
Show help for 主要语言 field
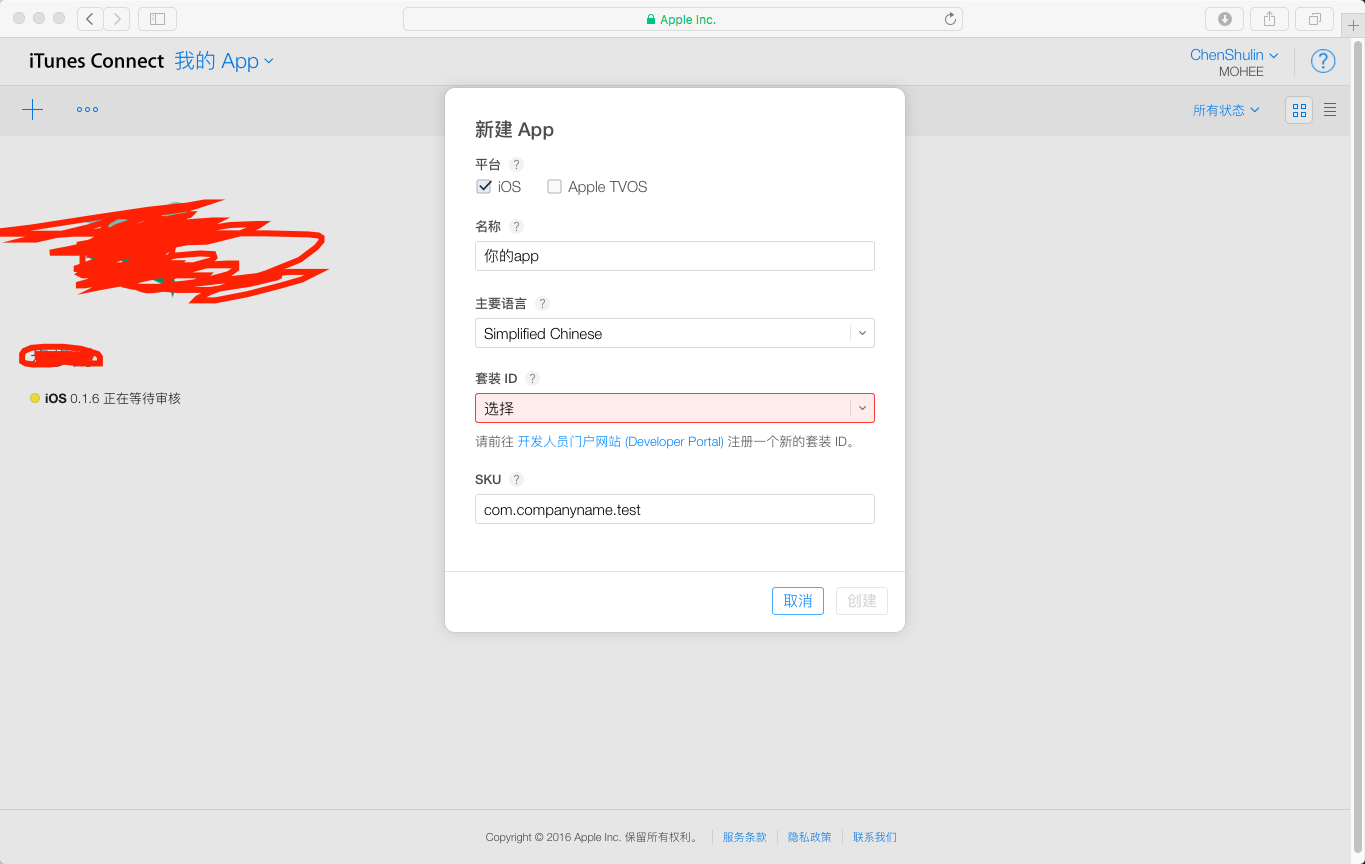(x=542, y=304)
